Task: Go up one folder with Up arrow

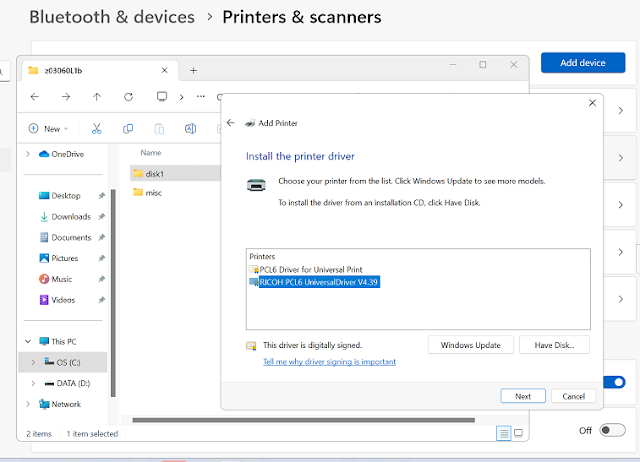Action: coord(97,97)
